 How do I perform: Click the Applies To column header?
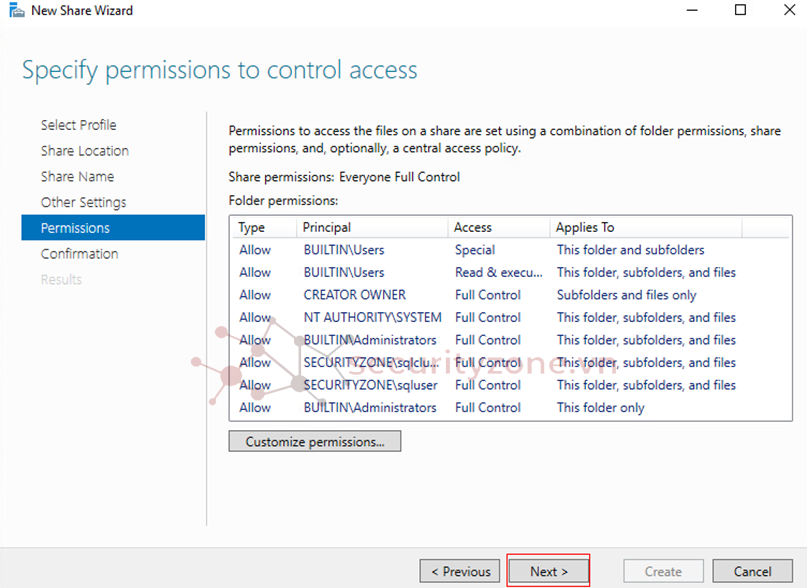(x=585, y=228)
